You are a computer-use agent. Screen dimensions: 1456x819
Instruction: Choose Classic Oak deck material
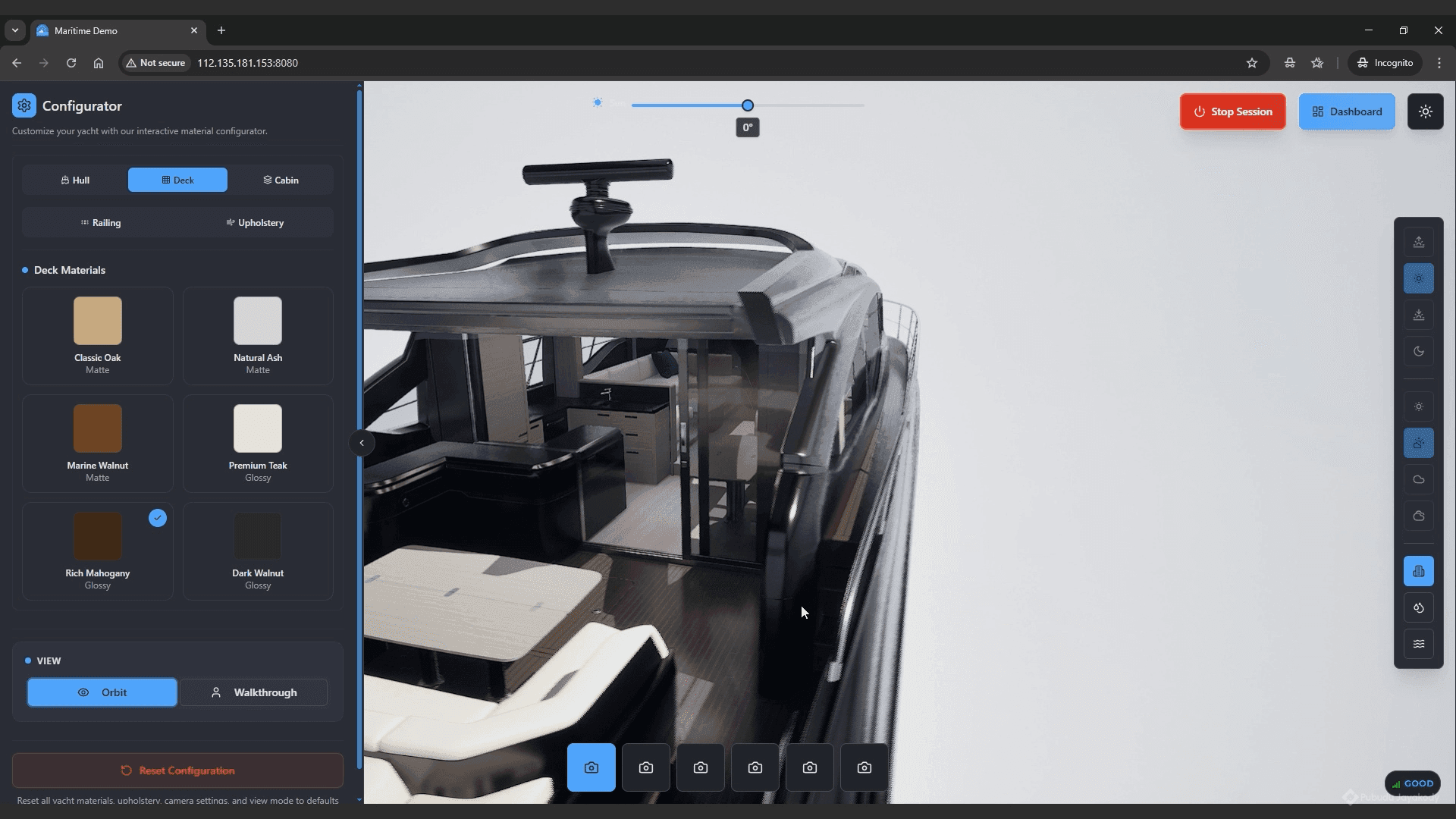point(98,336)
